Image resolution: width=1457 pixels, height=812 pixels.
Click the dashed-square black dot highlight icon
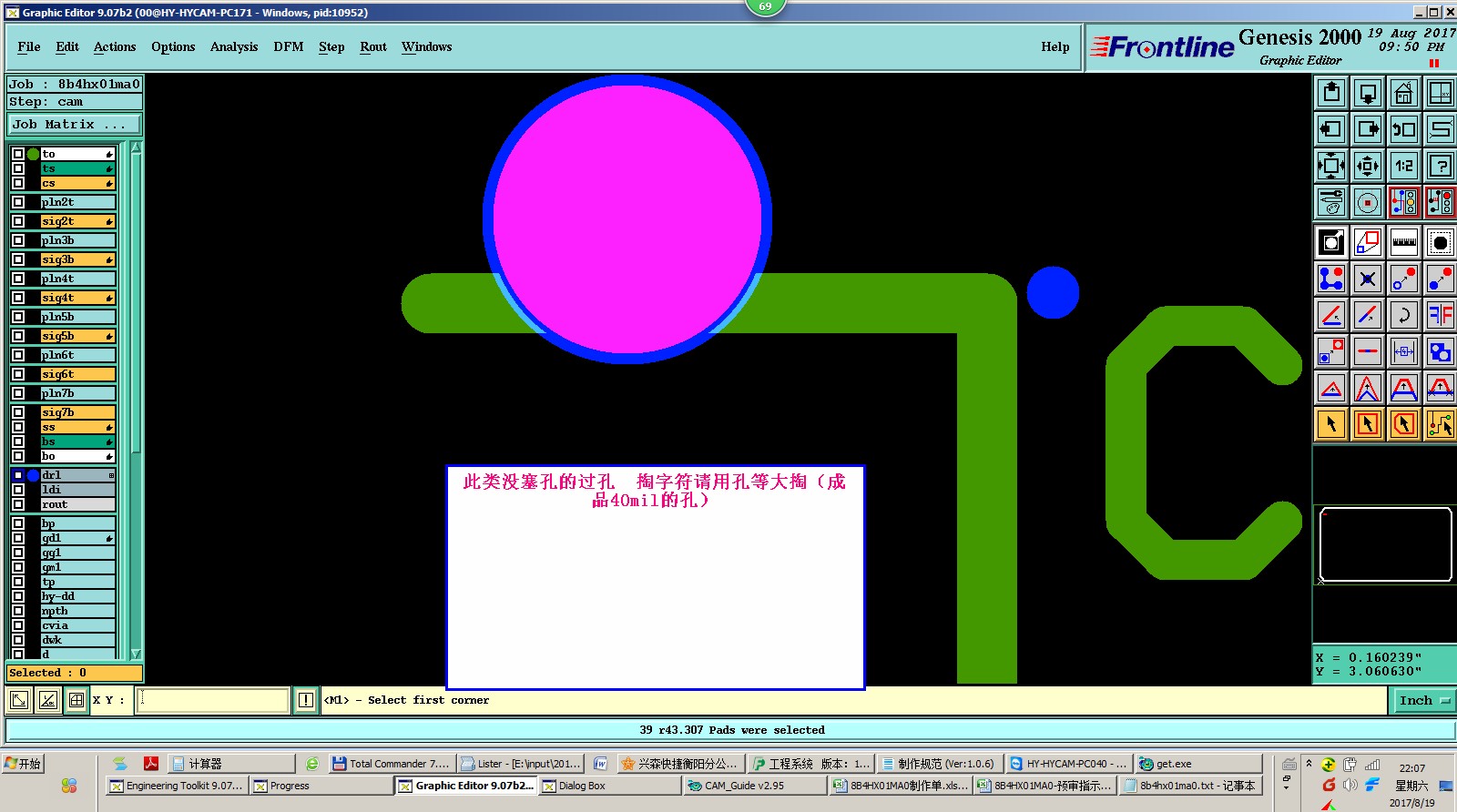pos(1441,242)
